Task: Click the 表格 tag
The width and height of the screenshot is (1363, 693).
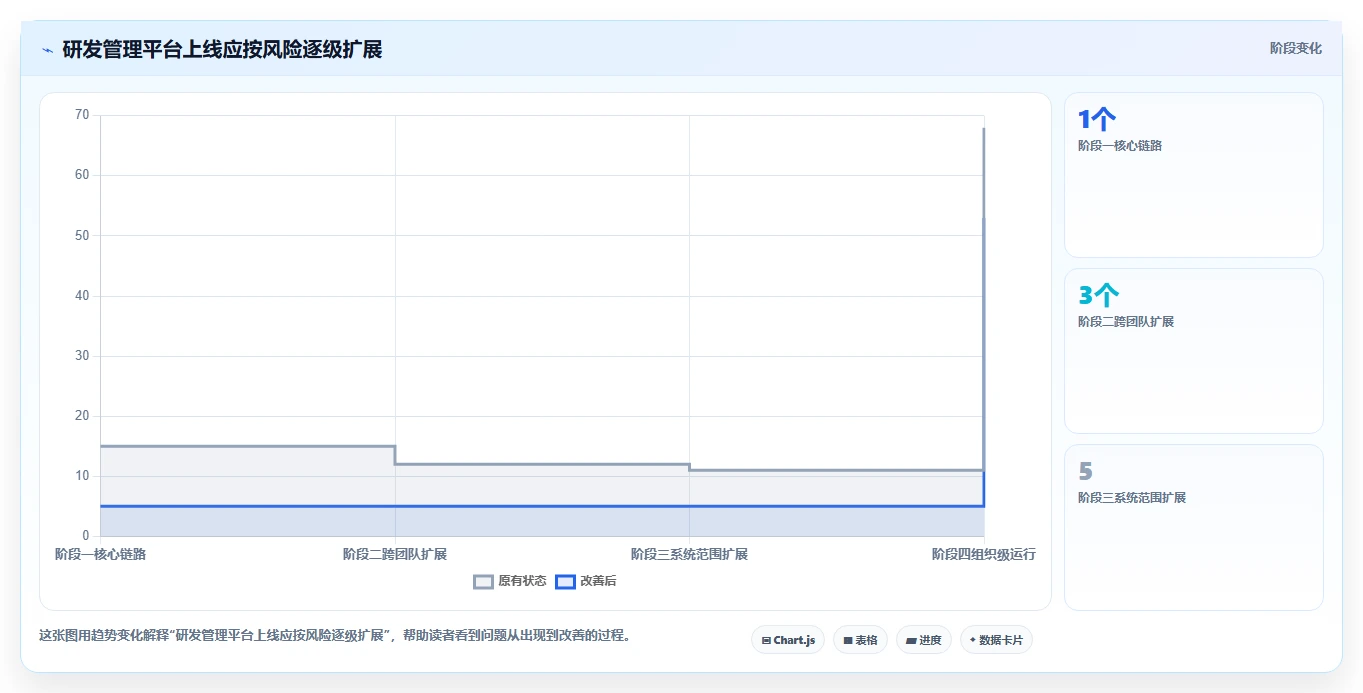Action: [x=860, y=640]
